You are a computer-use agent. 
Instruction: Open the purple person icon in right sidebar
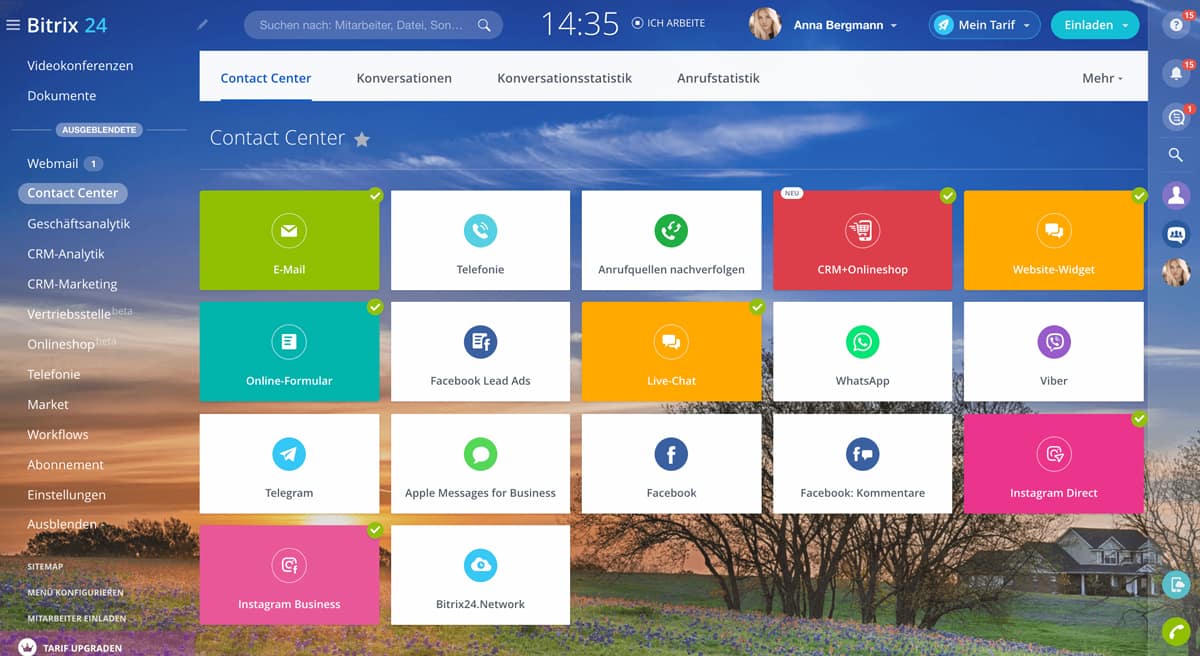(x=1176, y=195)
